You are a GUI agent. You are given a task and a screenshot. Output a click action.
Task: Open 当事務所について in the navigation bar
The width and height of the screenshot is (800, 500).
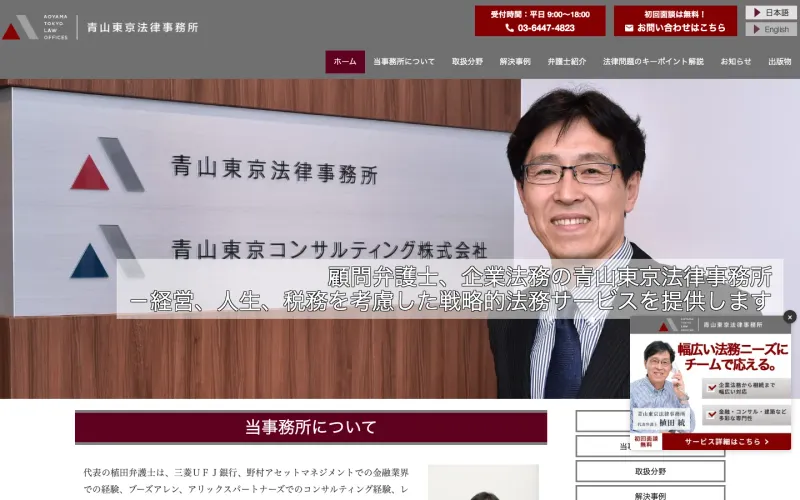tap(404, 62)
